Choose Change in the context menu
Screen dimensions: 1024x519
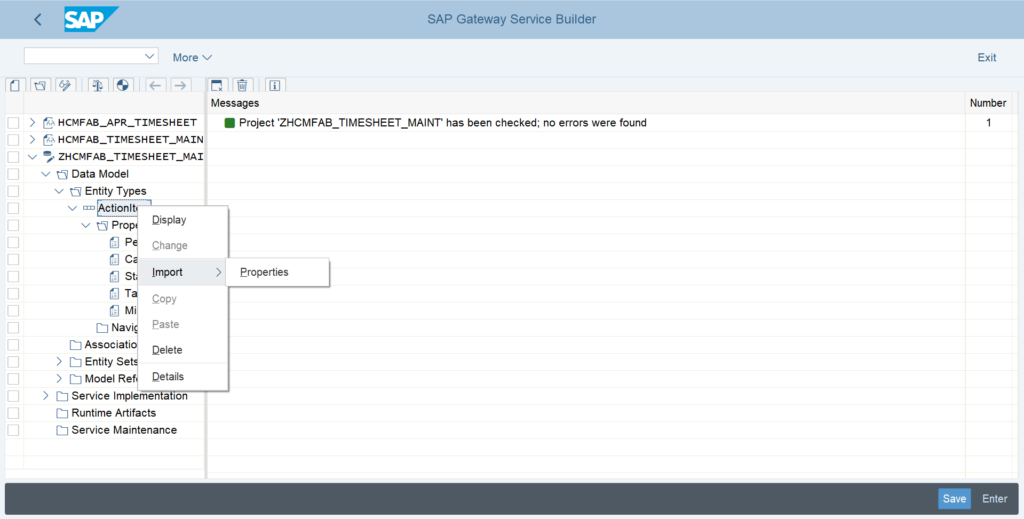coord(183,245)
